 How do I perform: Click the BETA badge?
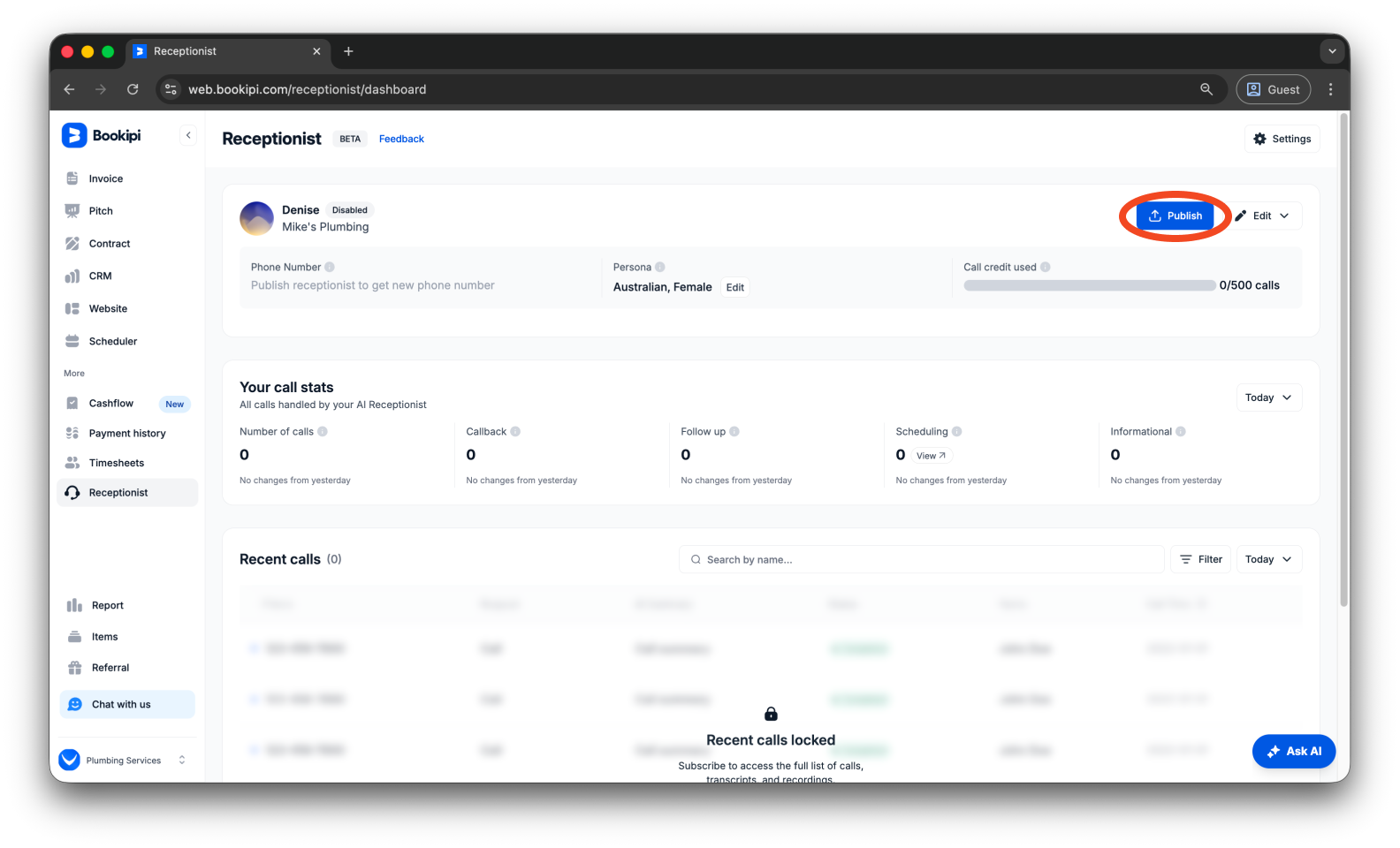click(350, 139)
